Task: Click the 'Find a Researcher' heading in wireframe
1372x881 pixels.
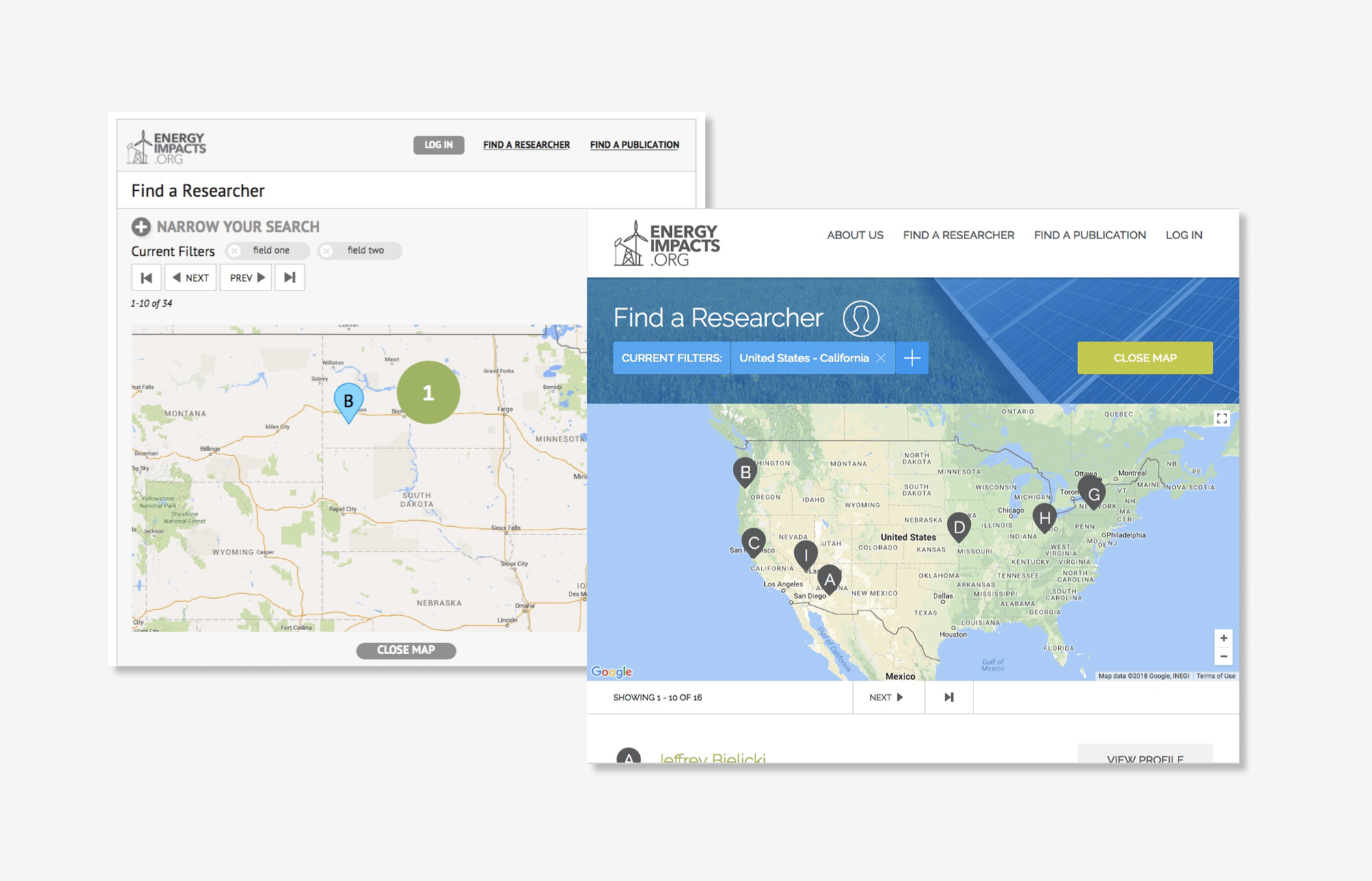Action: [x=198, y=191]
